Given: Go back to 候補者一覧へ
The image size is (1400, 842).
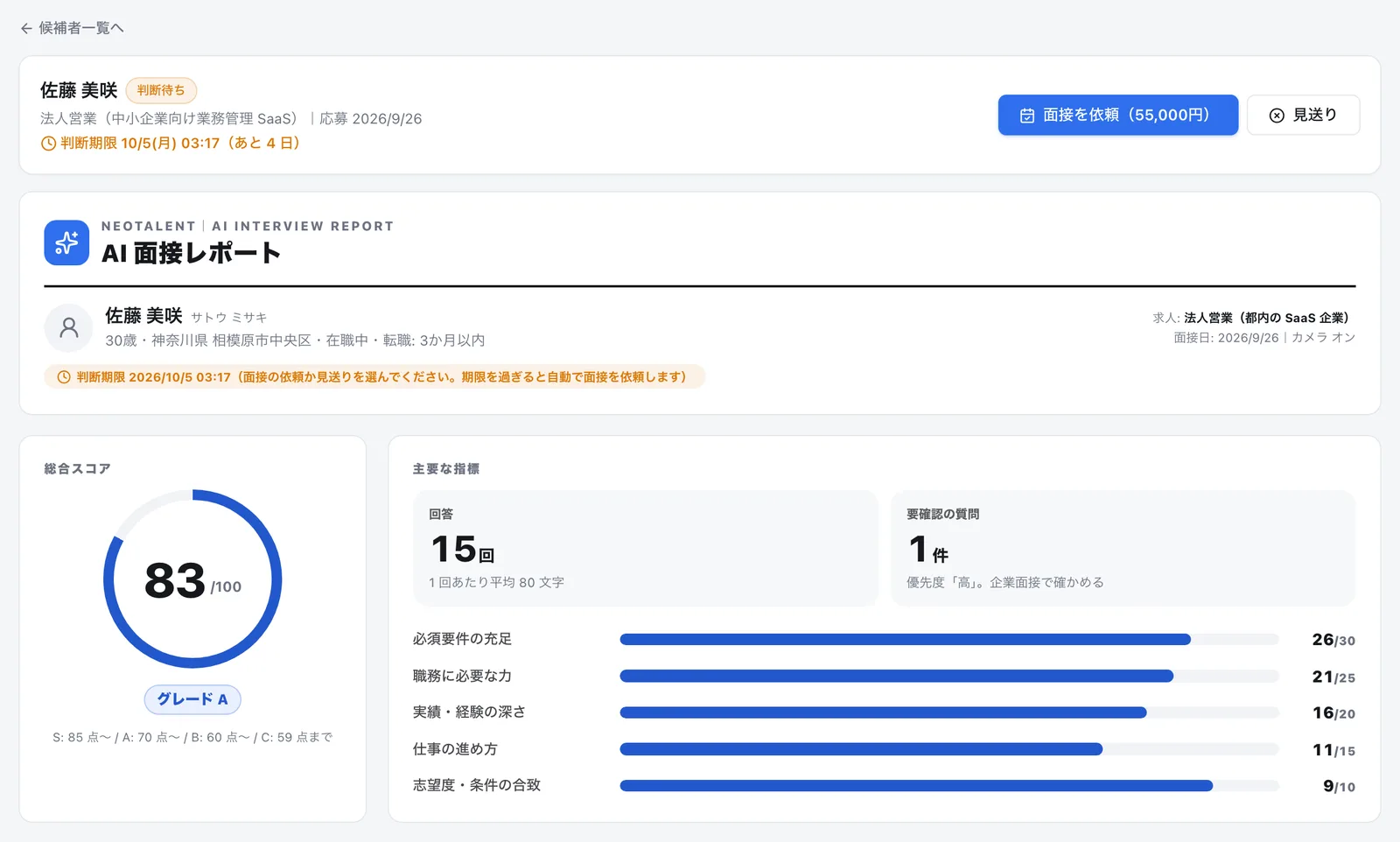Looking at the screenshot, I should tap(72, 28).
